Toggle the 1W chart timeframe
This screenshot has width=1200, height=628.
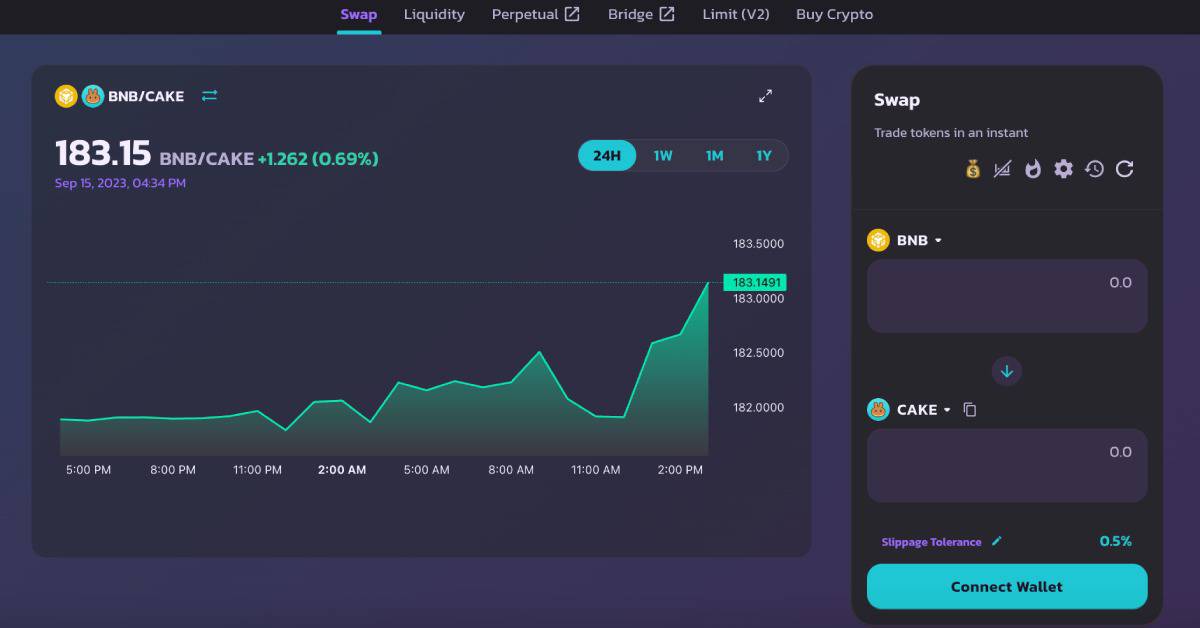coord(661,156)
